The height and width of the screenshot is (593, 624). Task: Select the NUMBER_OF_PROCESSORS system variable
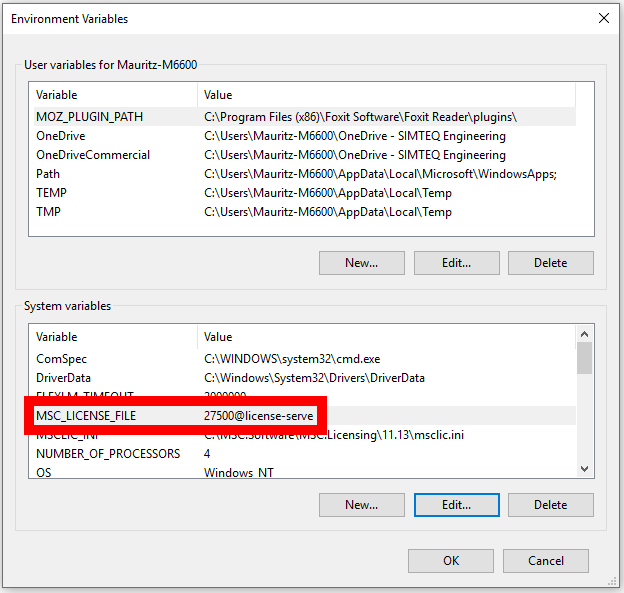coord(108,453)
